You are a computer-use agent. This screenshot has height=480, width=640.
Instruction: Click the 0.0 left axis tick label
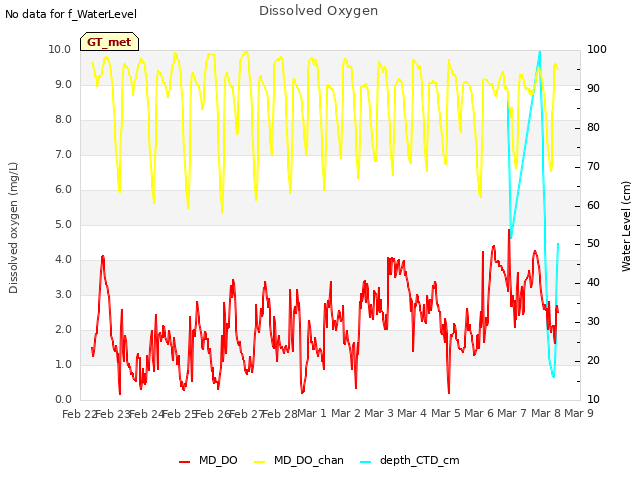[x=63, y=399]
